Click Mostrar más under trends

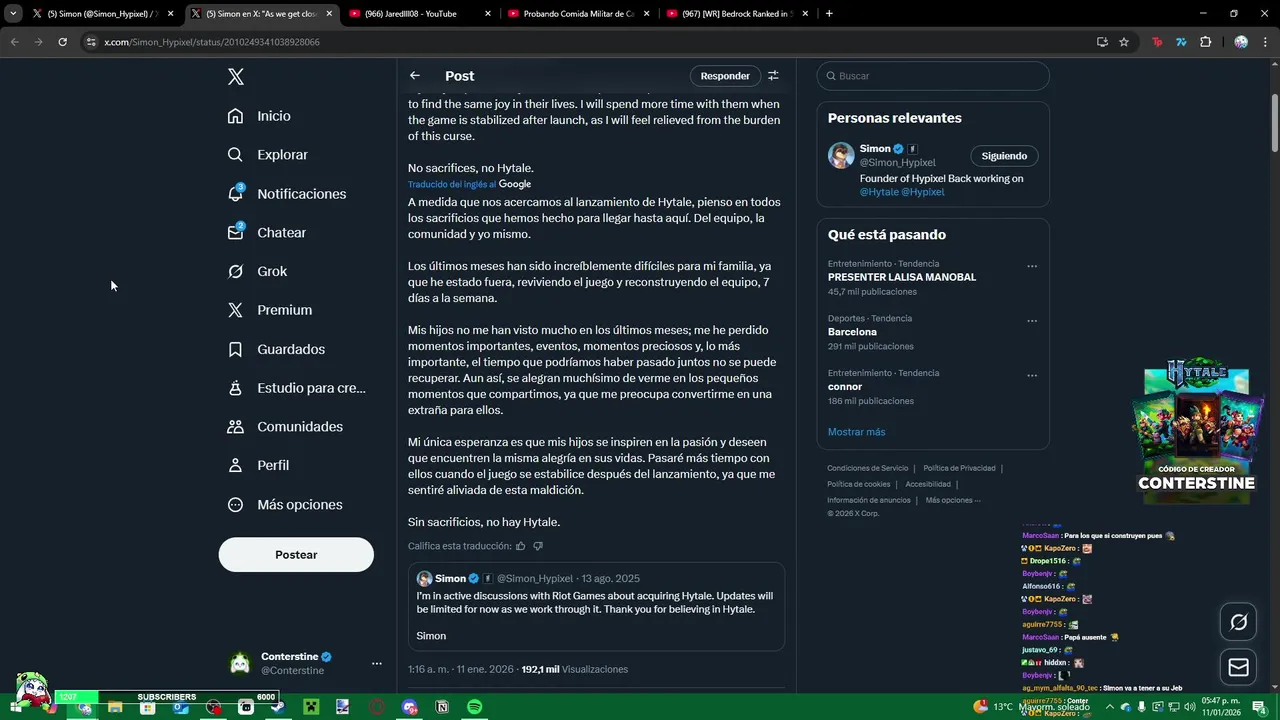pos(856,432)
